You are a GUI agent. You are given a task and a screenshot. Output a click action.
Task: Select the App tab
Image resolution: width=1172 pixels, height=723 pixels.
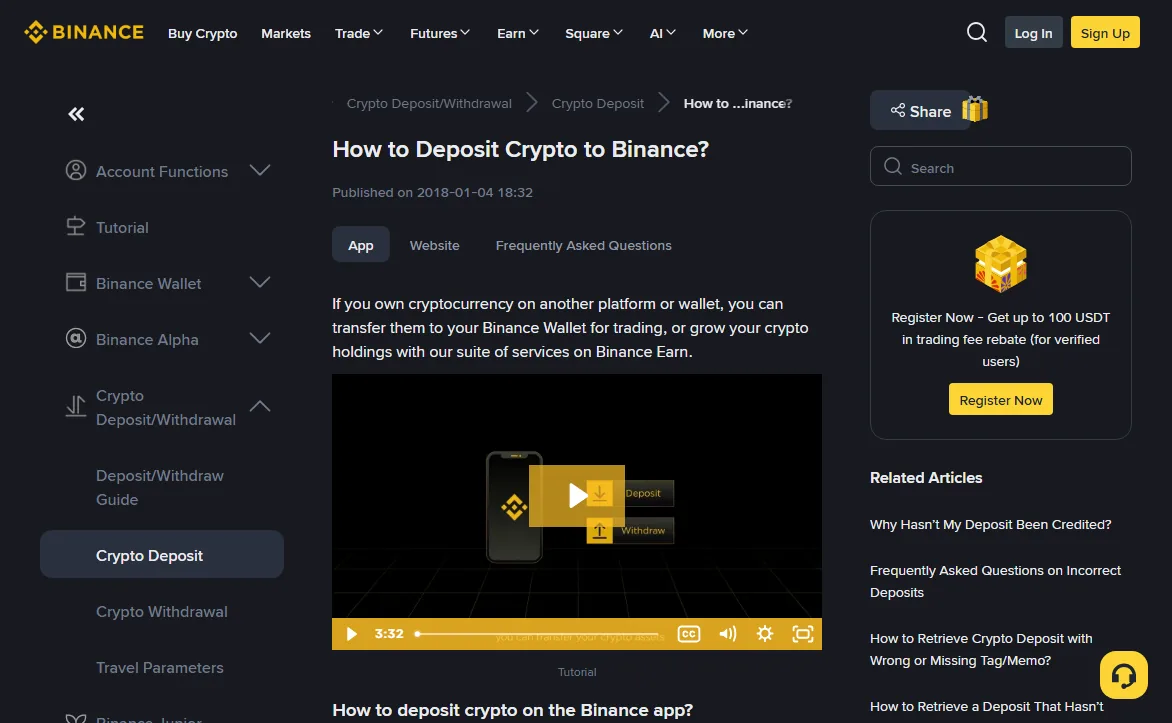[360, 244]
